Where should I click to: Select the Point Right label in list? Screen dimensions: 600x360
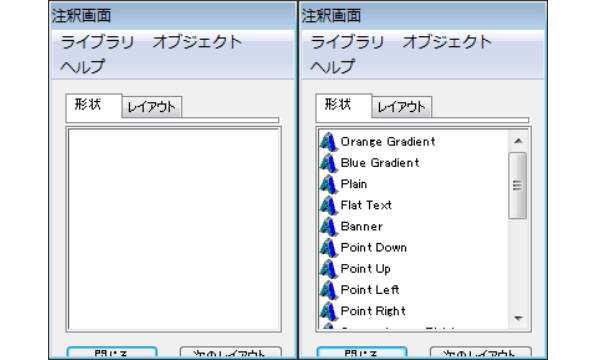tap(373, 311)
